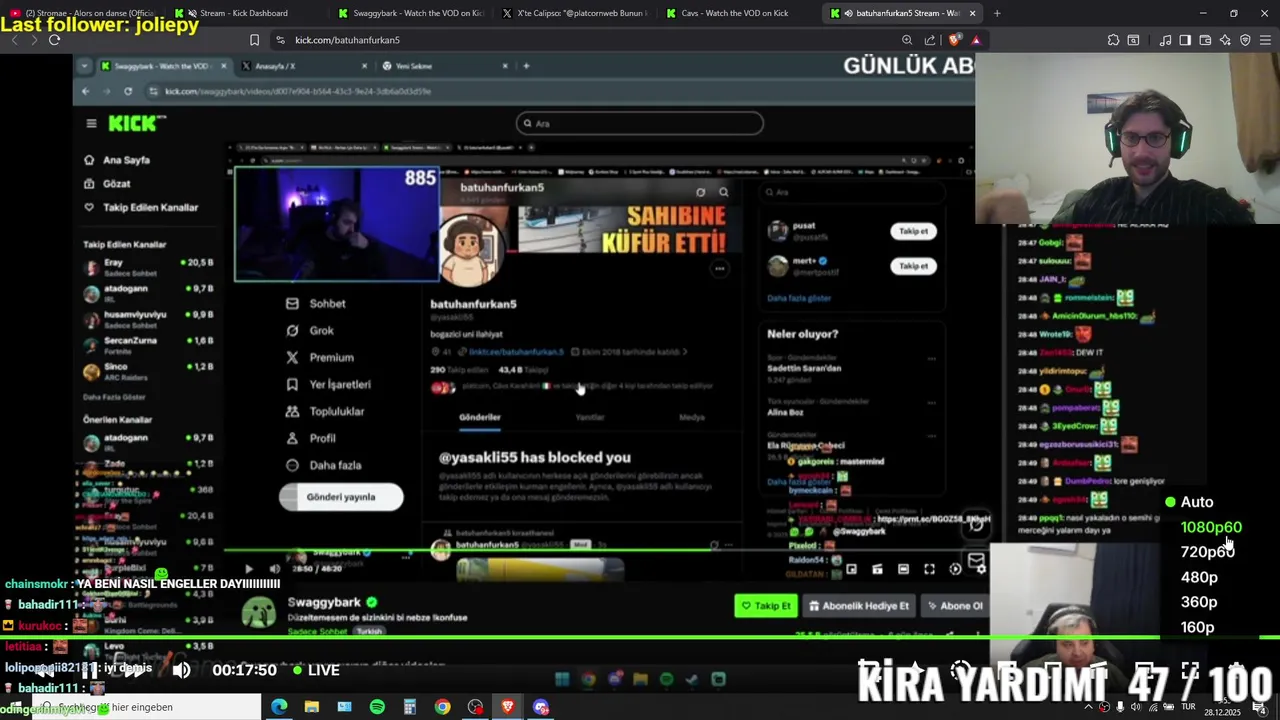Open the extensions puzzle icon
This screenshot has height=720, width=1280.
coord(1113,40)
